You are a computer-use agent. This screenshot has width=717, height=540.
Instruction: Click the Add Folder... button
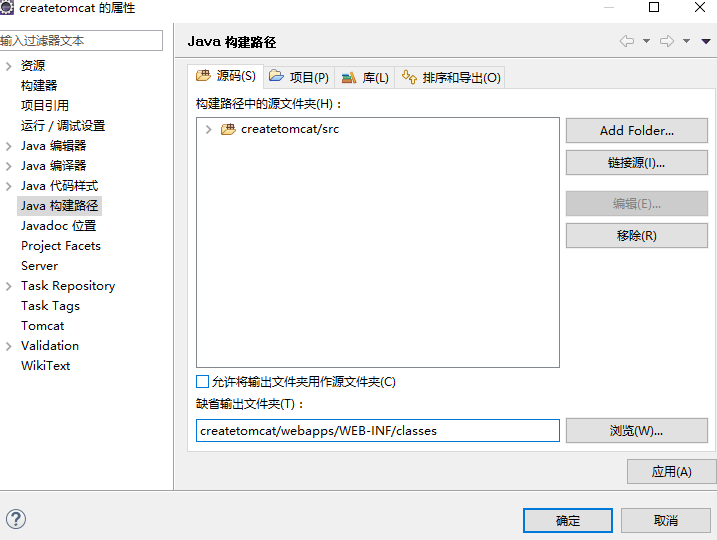click(637, 131)
